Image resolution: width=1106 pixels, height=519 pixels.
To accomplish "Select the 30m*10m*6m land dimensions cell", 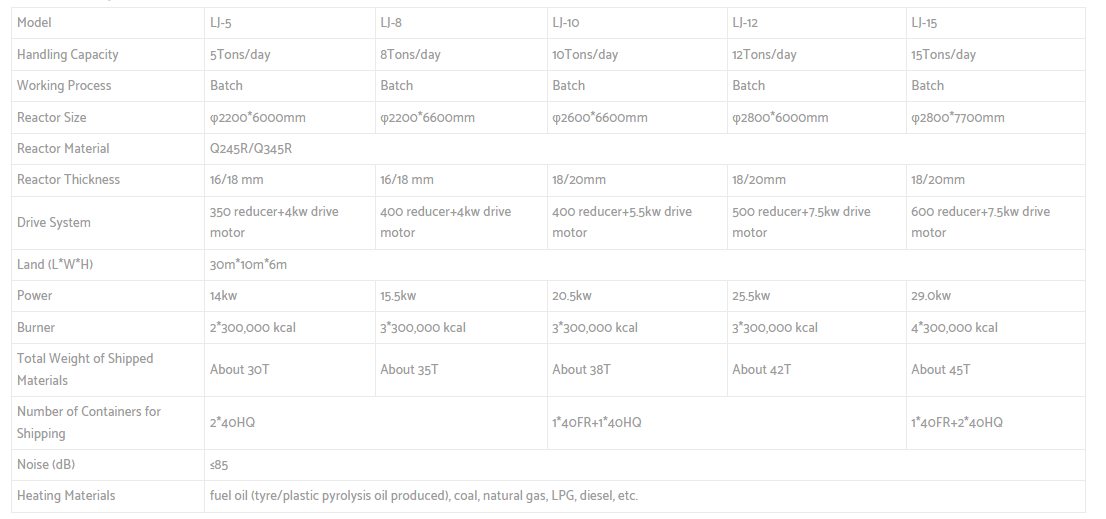I will 248,264.
